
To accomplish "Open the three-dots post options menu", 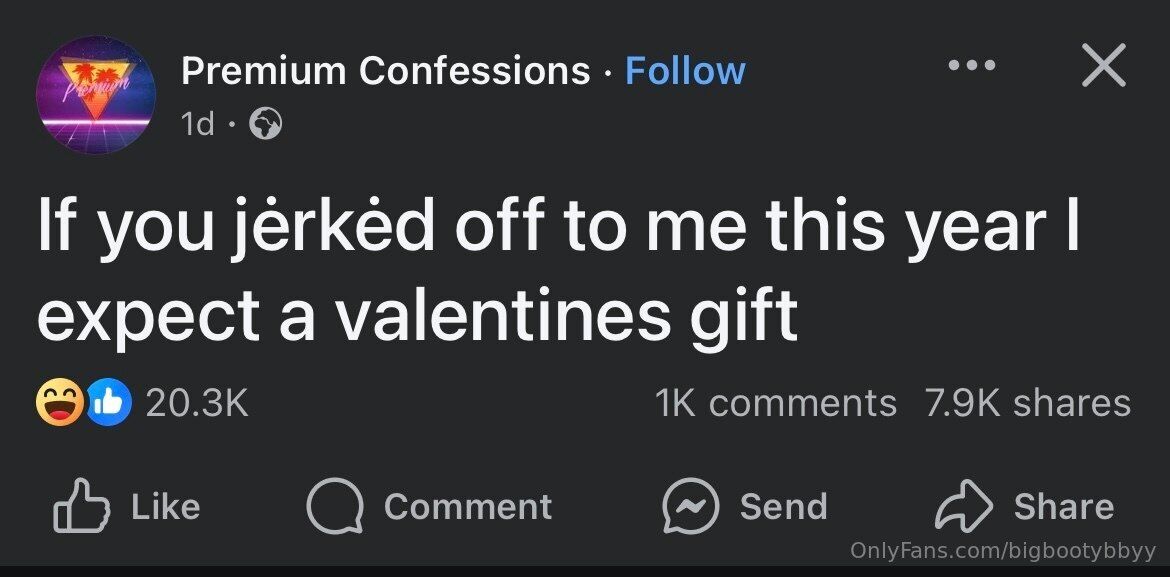I will click(x=972, y=66).
